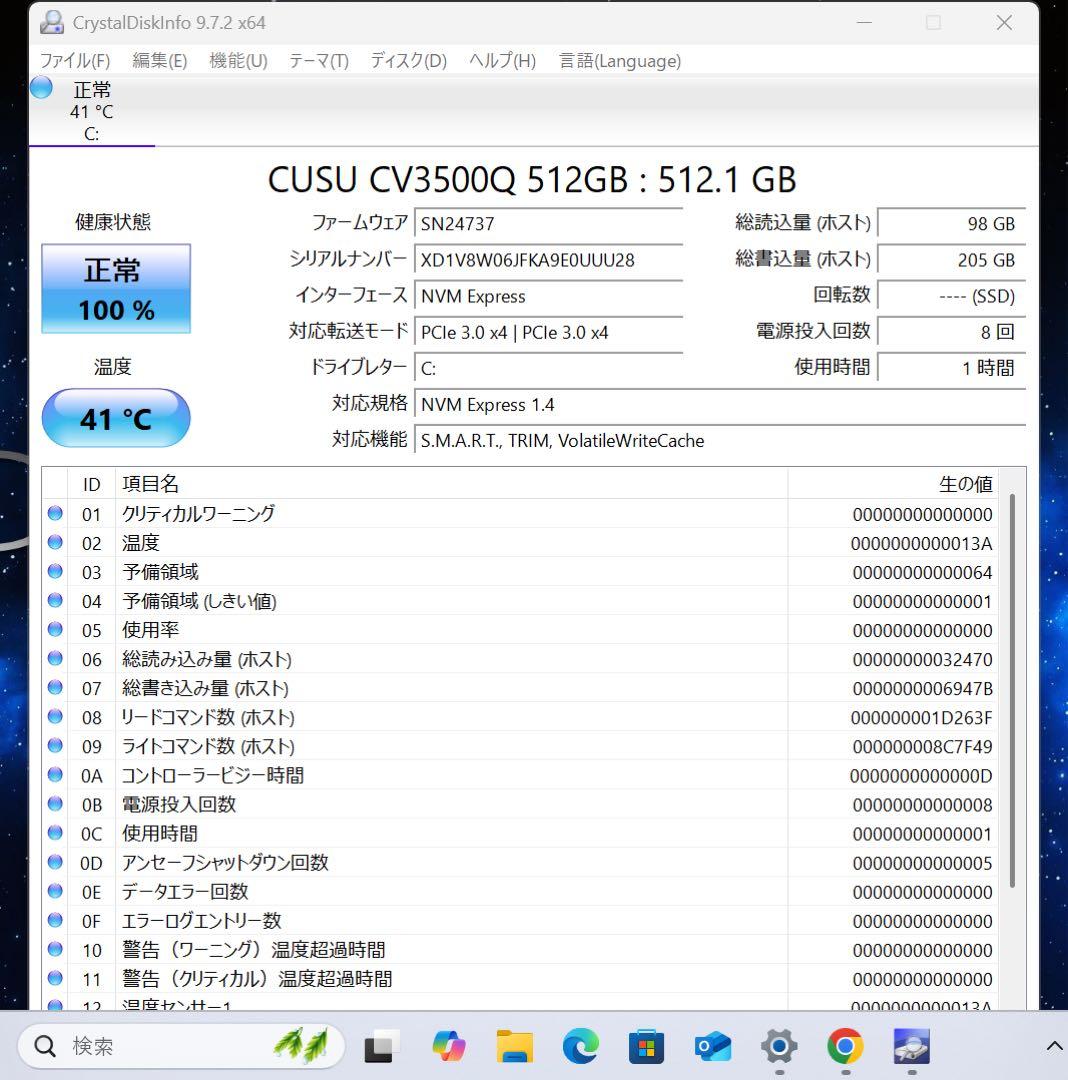The width and height of the screenshot is (1068, 1080).
Task: Select the アンセーフシャットダウン回数 row
Action: coord(520,863)
